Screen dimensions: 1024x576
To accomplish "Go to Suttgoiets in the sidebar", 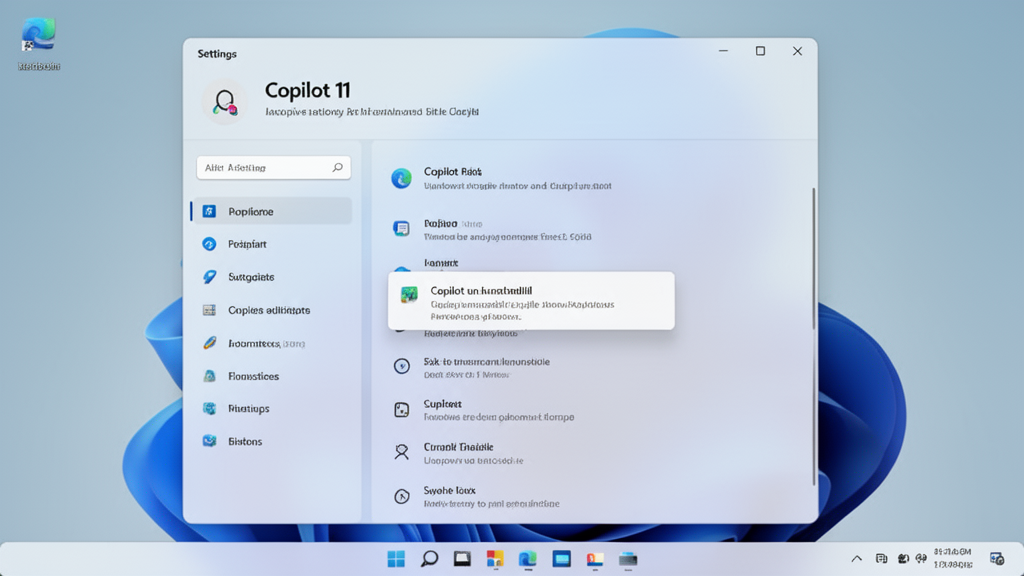I will point(272,277).
